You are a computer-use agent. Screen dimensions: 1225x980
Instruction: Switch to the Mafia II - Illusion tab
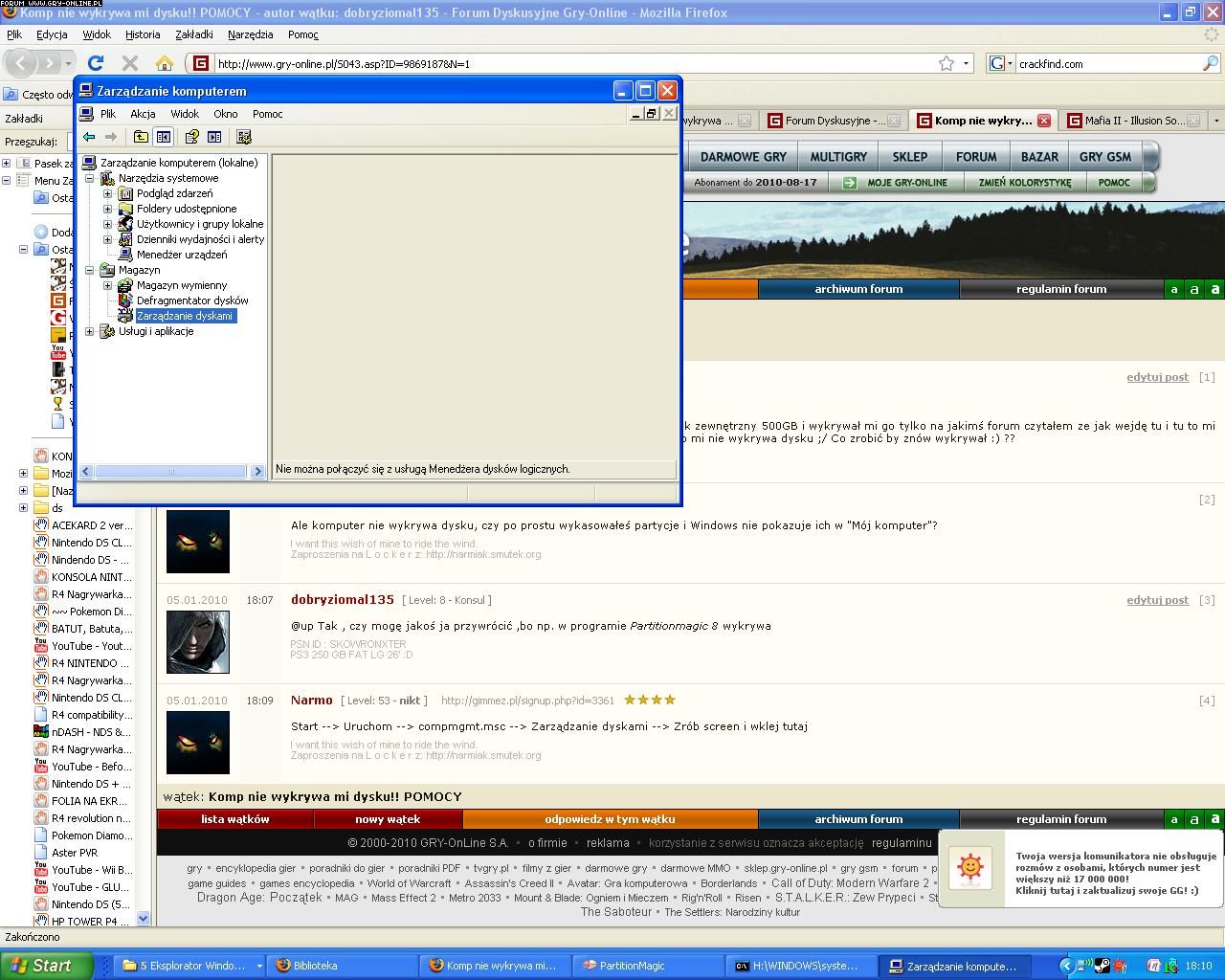point(1134,121)
